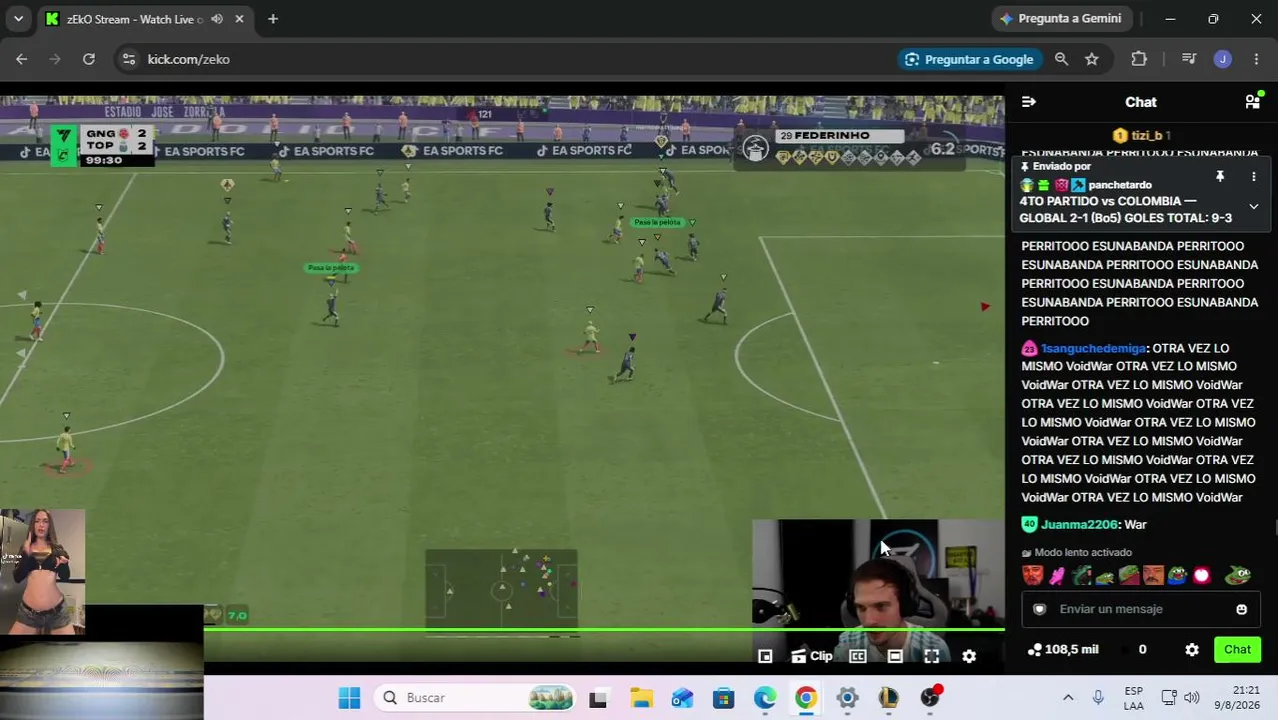
Task: Close the zEkO Stream tab
Action: (239, 19)
